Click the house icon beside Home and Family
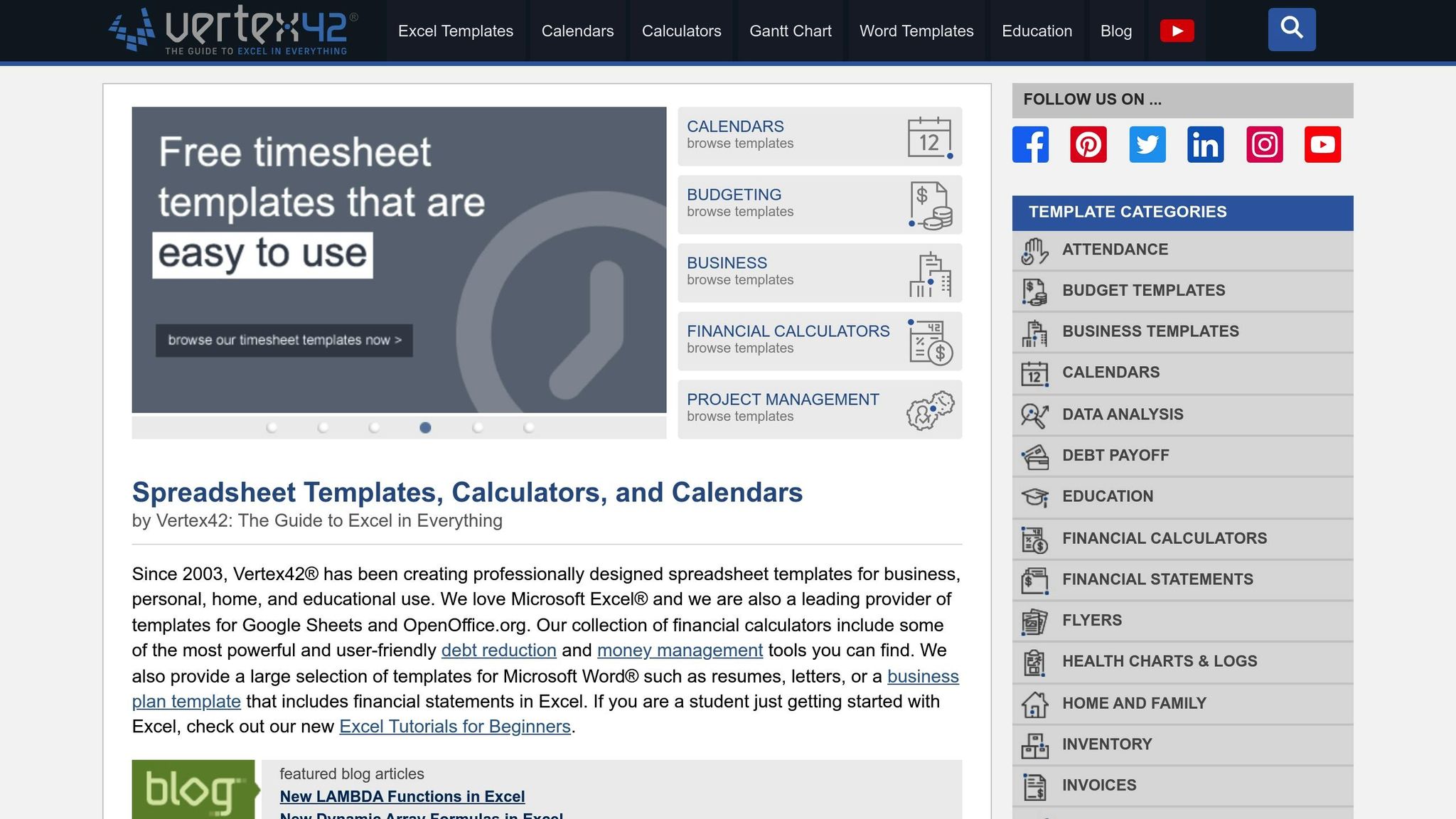The height and width of the screenshot is (819, 1456). [1034, 705]
